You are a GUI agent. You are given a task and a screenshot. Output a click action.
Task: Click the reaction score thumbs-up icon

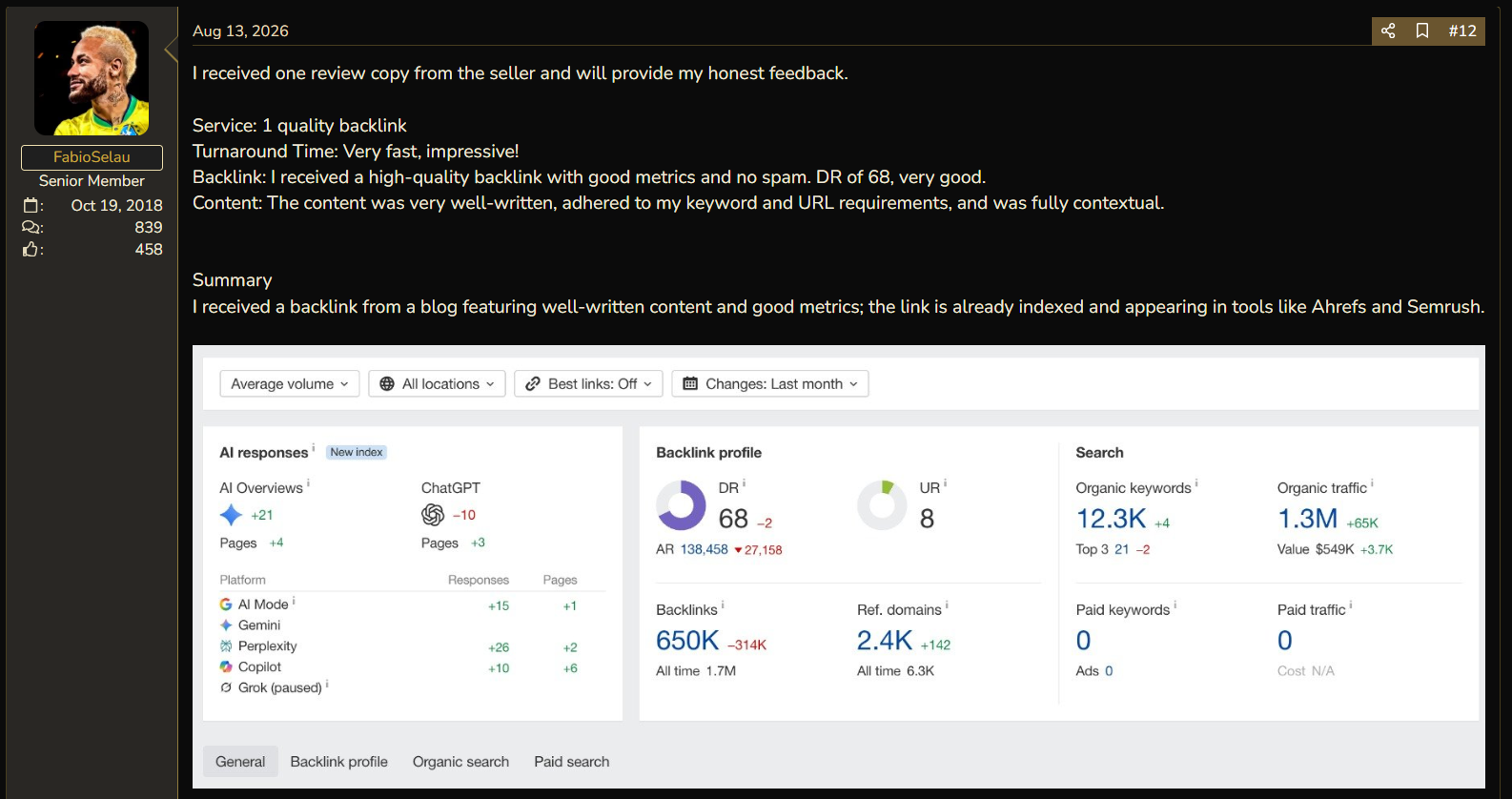(x=31, y=249)
